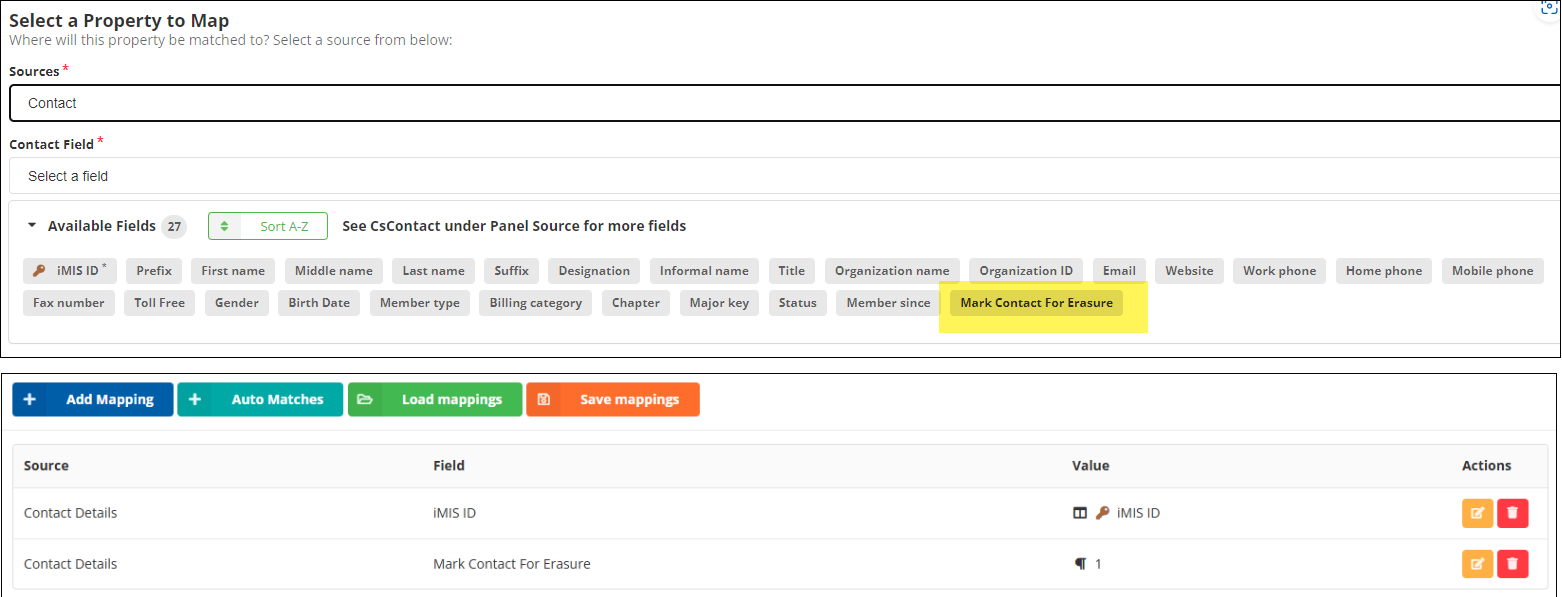Delete the Mark Contact For Erasure mapping

[1512, 564]
